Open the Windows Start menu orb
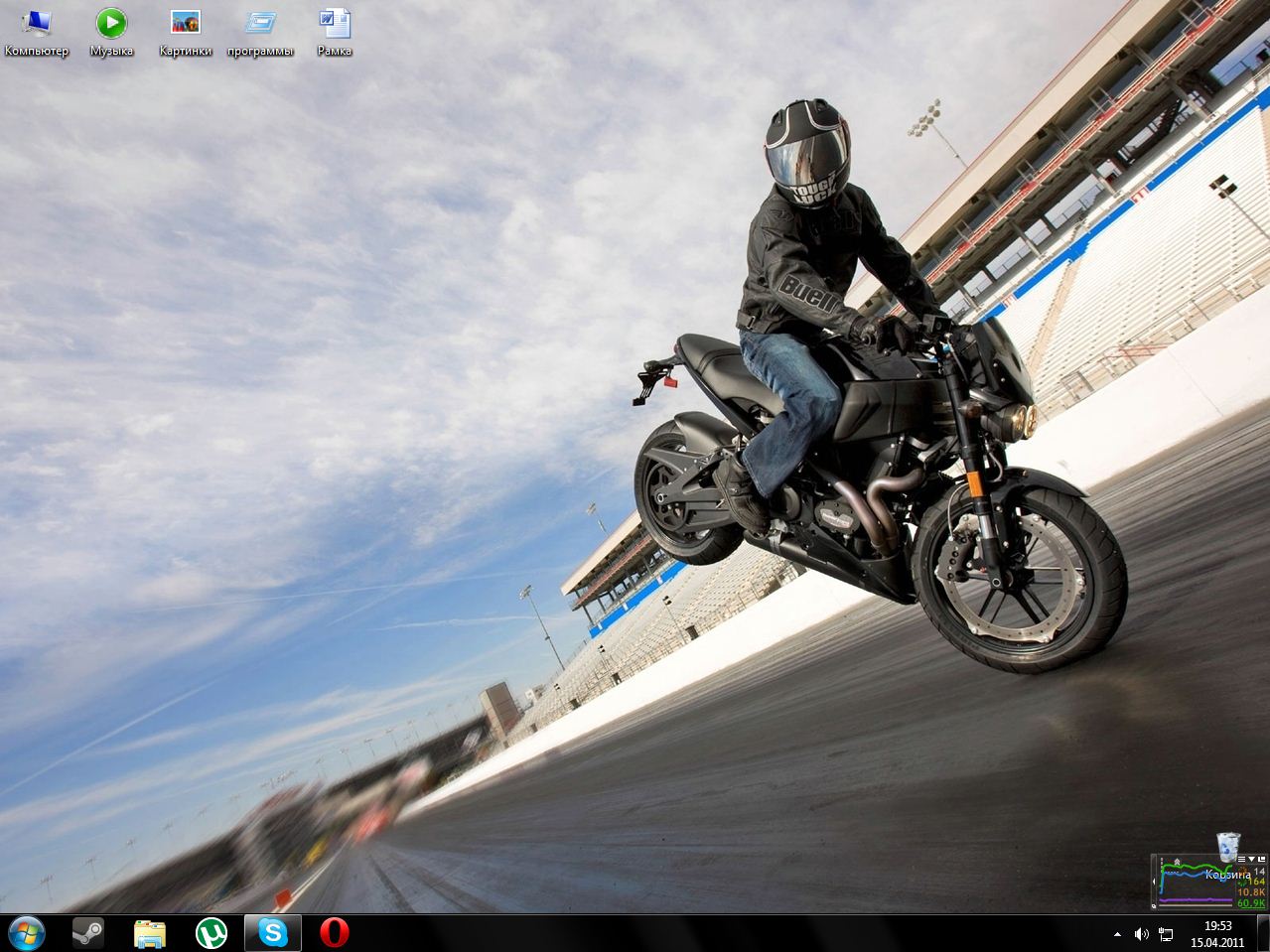This screenshot has width=1270, height=952. (x=26, y=933)
